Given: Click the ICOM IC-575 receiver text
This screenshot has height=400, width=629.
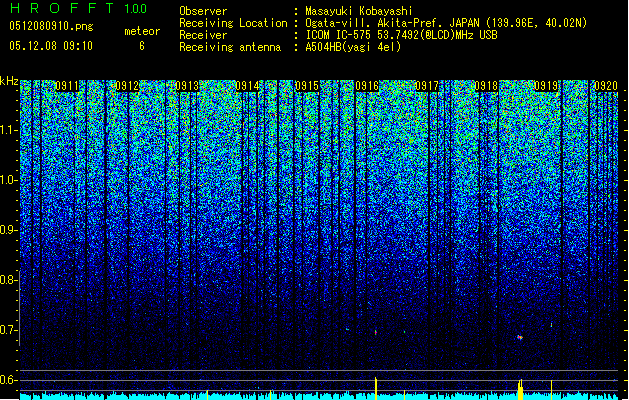Looking at the screenshot, I should coord(402,35).
